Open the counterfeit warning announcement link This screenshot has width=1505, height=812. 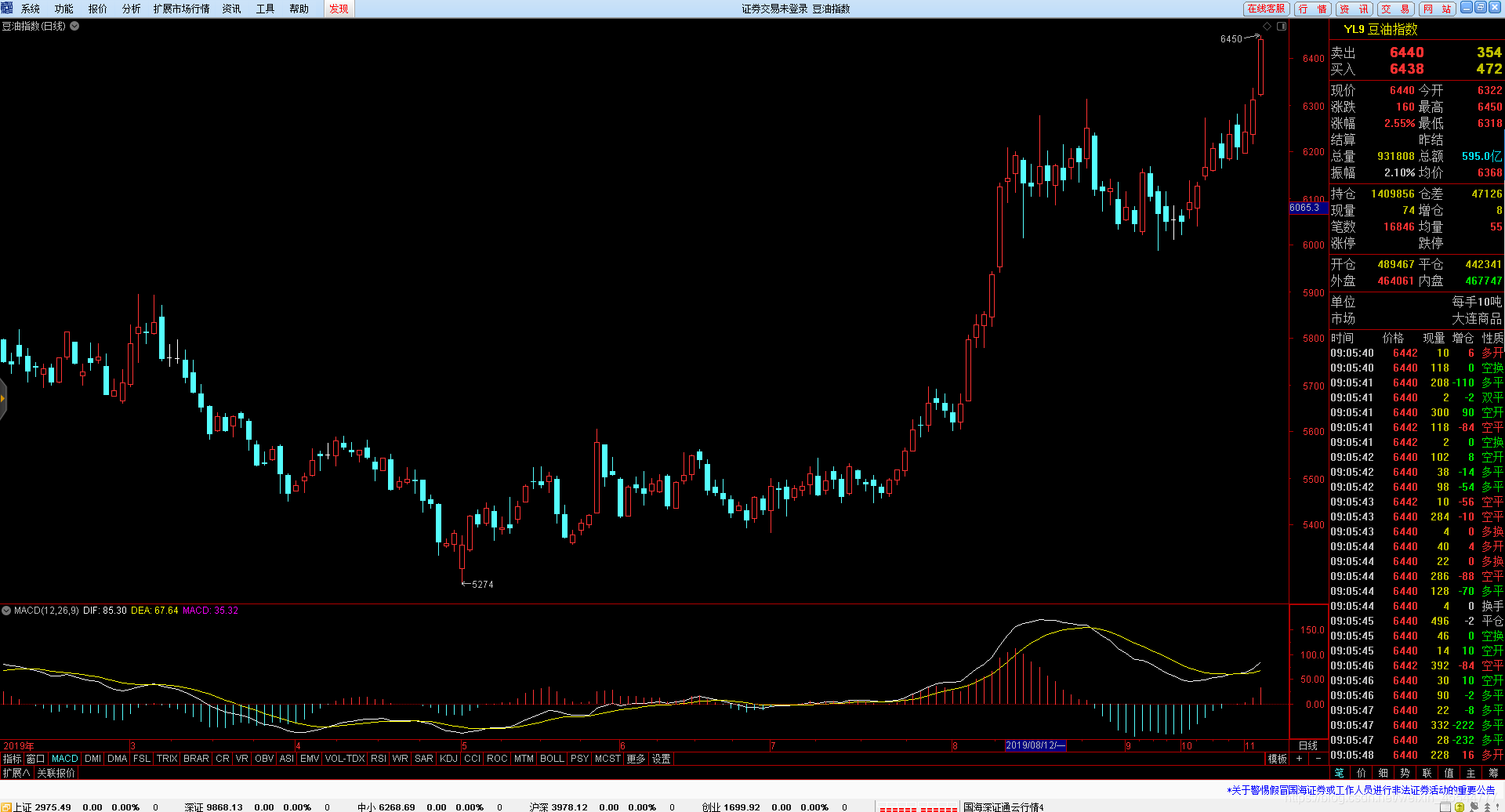coord(1361,790)
